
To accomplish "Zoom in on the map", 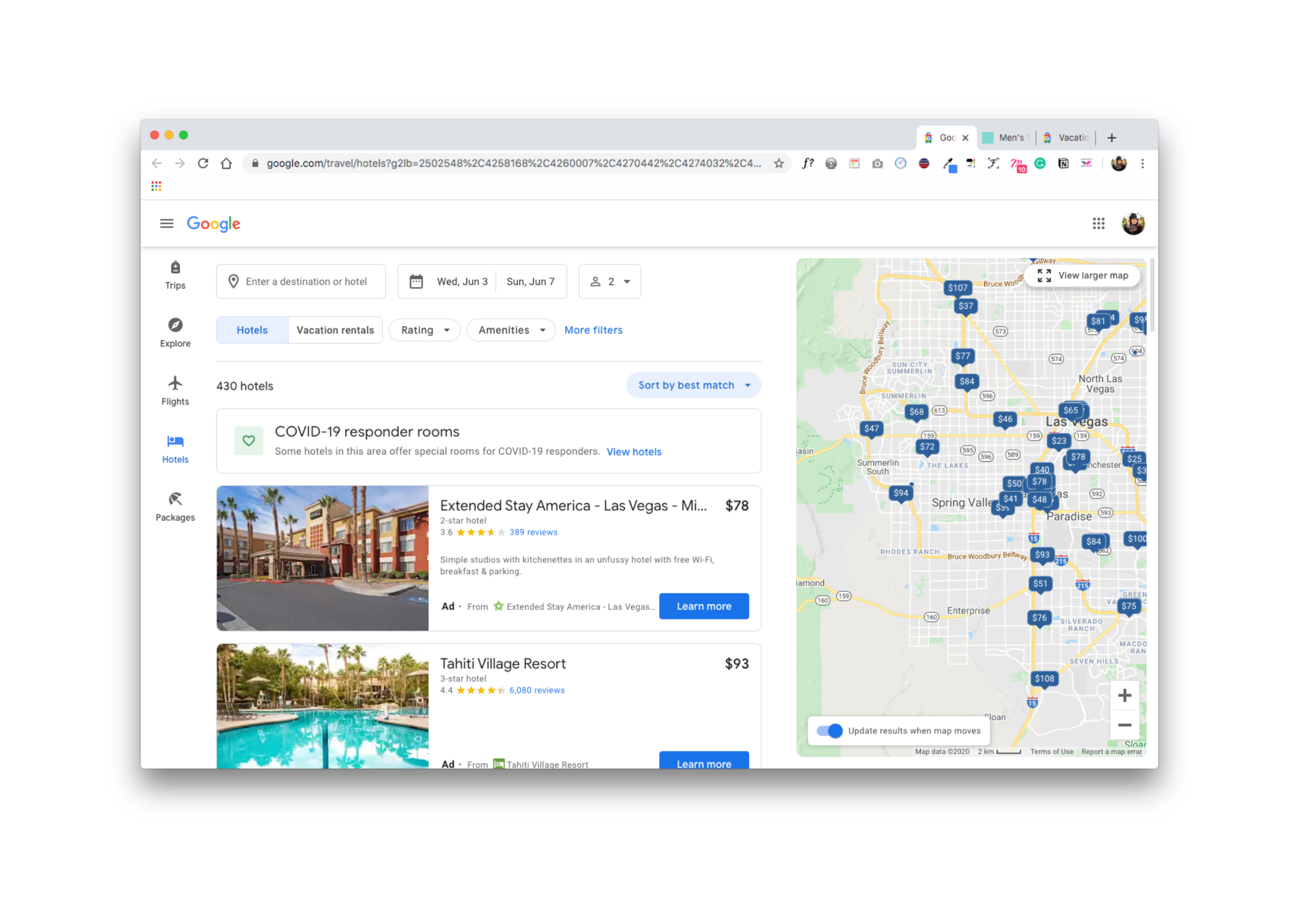I will click(1124, 695).
